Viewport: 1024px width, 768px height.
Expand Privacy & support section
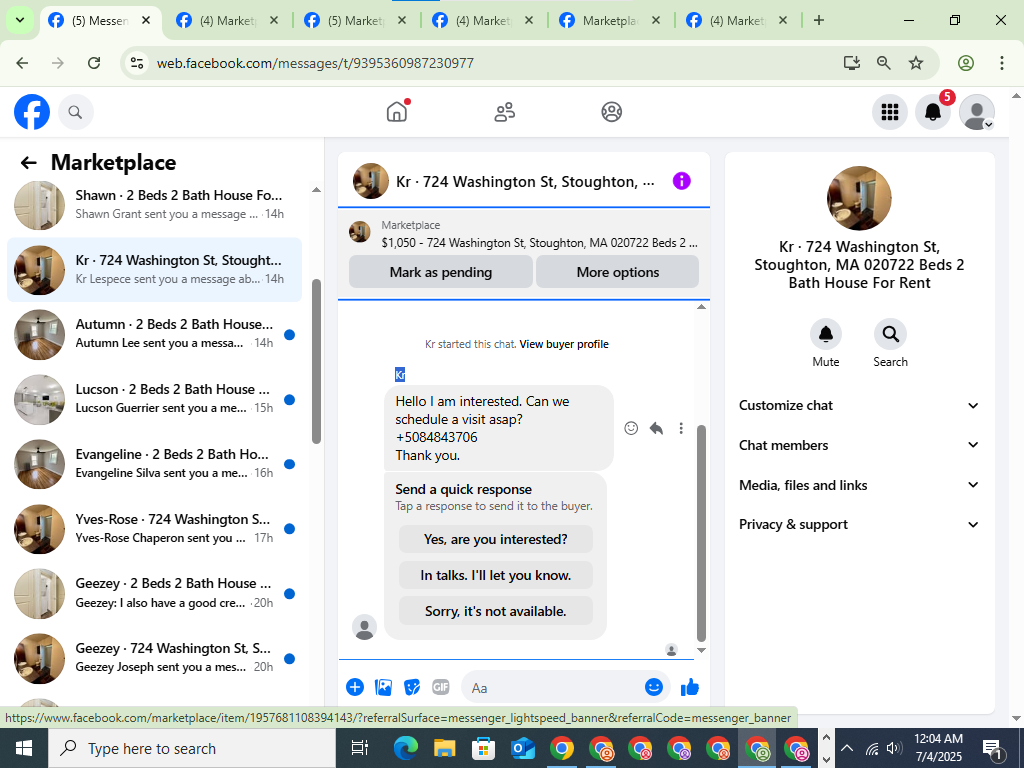859,524
